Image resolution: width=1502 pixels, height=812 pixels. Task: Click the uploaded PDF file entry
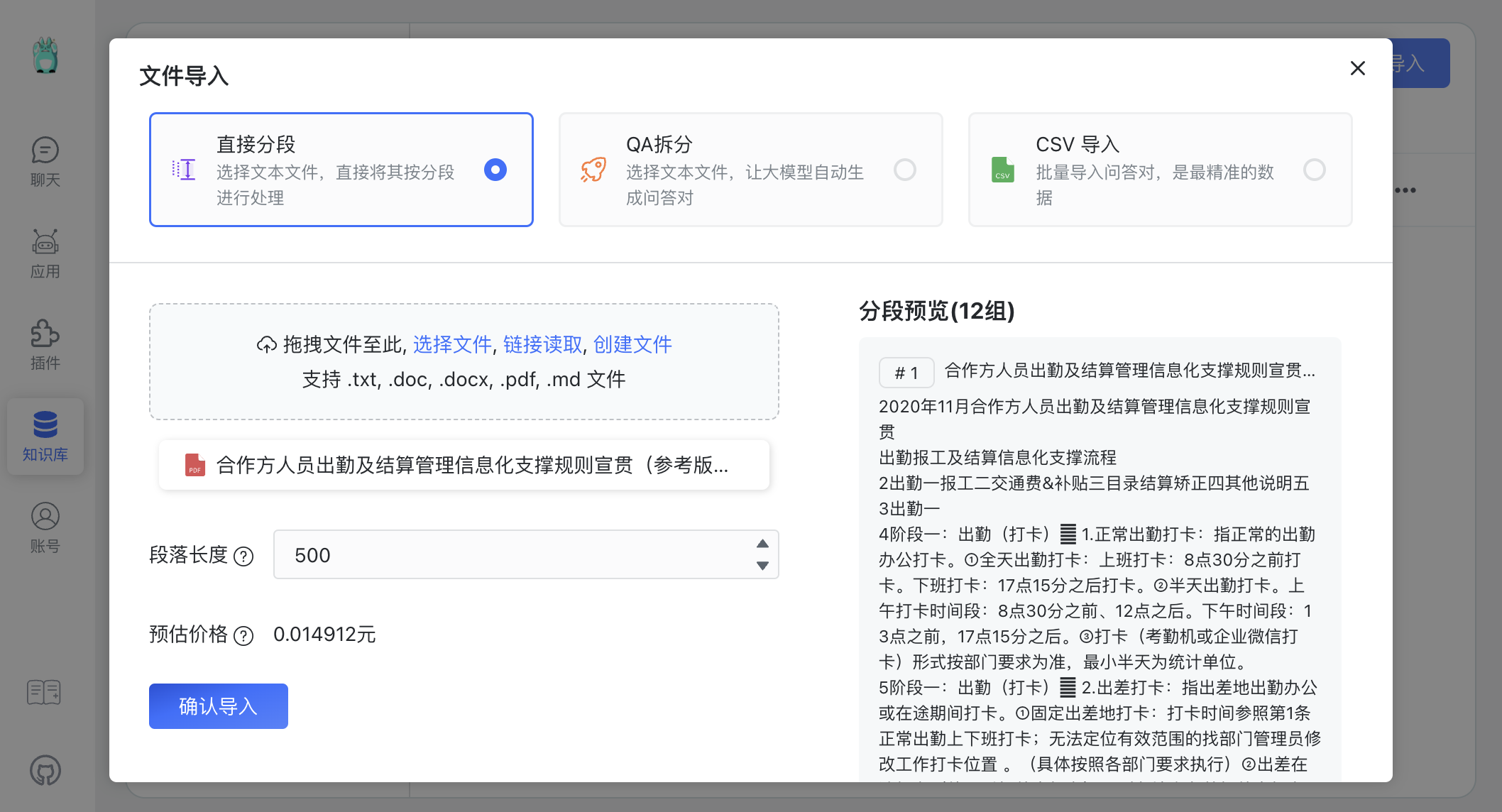(464, 465)
